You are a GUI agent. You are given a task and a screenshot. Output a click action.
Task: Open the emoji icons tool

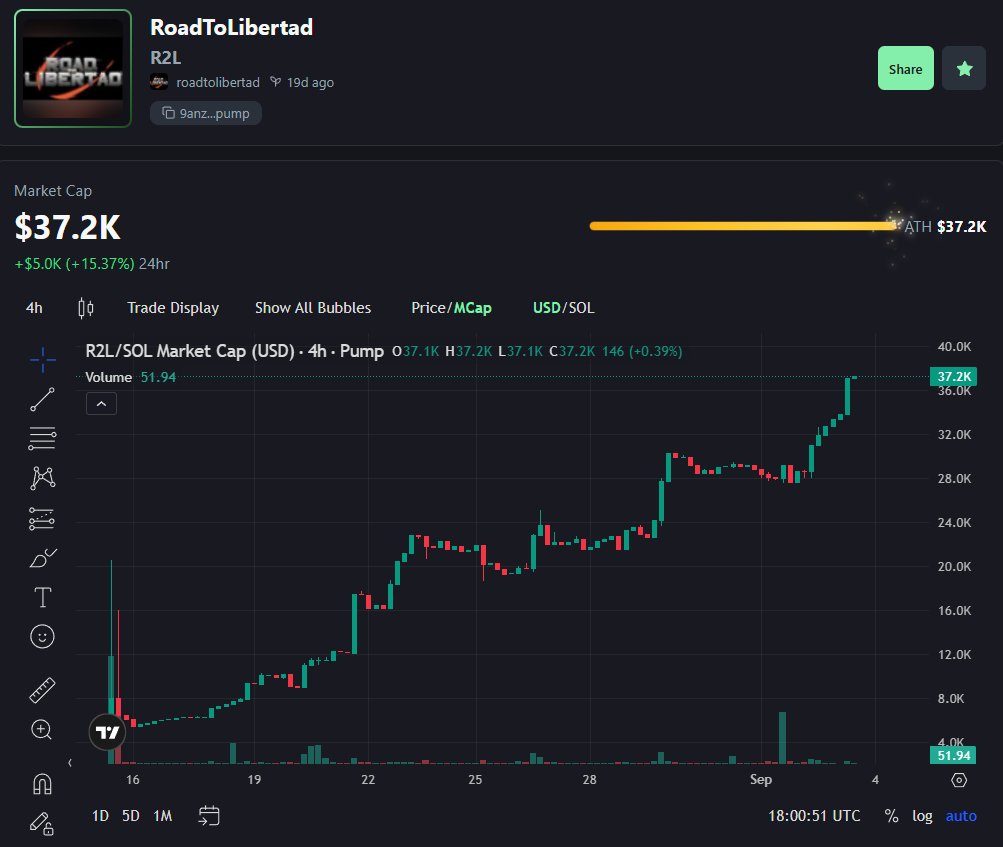click(x=42, y=637)
